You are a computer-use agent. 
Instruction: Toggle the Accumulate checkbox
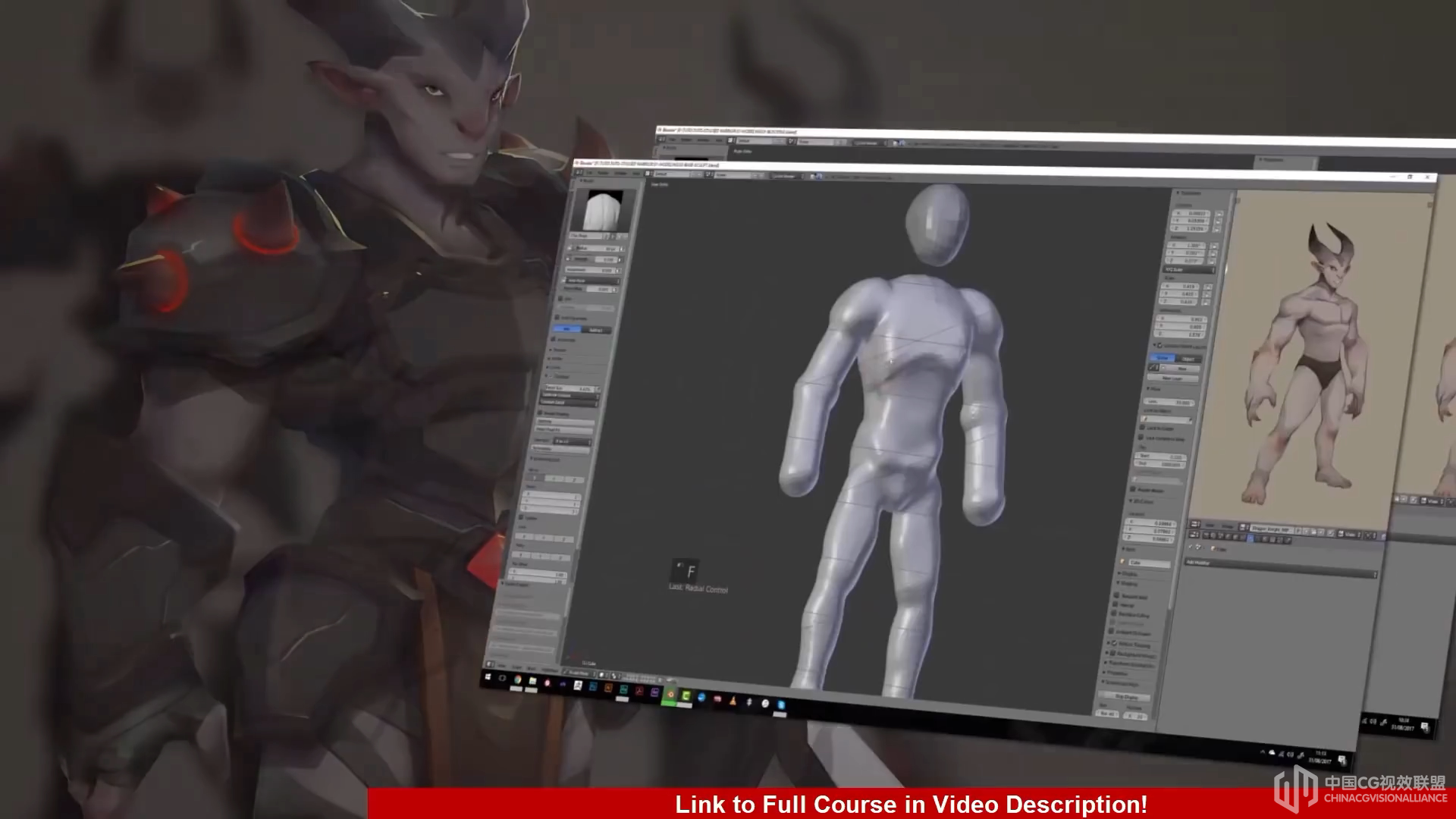pos(553,339)
